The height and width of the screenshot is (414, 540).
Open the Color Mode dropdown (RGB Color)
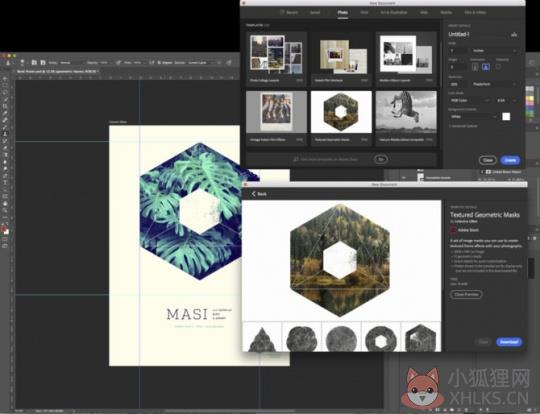point(470,100)
